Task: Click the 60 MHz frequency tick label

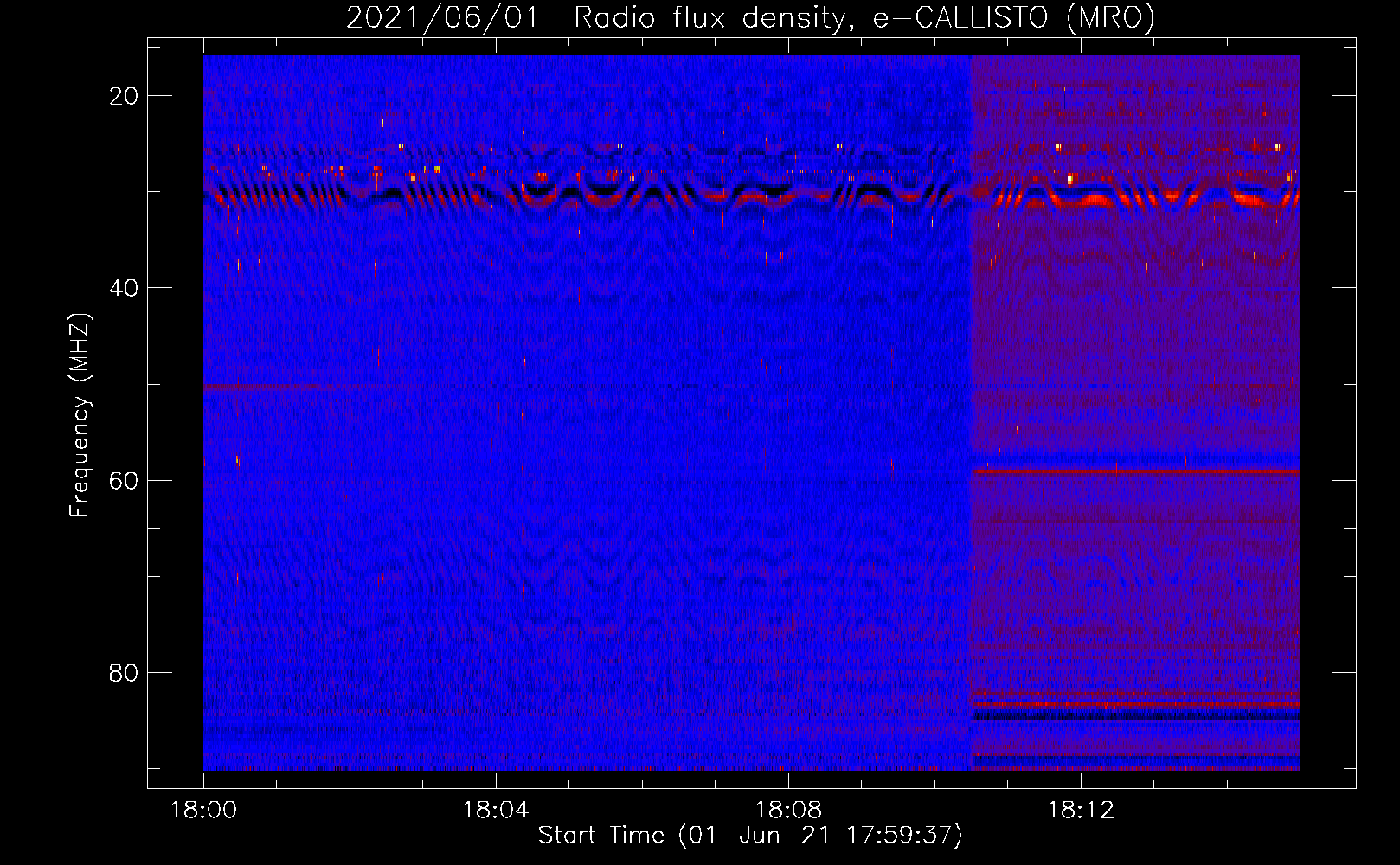Action: tap(125, 480)
